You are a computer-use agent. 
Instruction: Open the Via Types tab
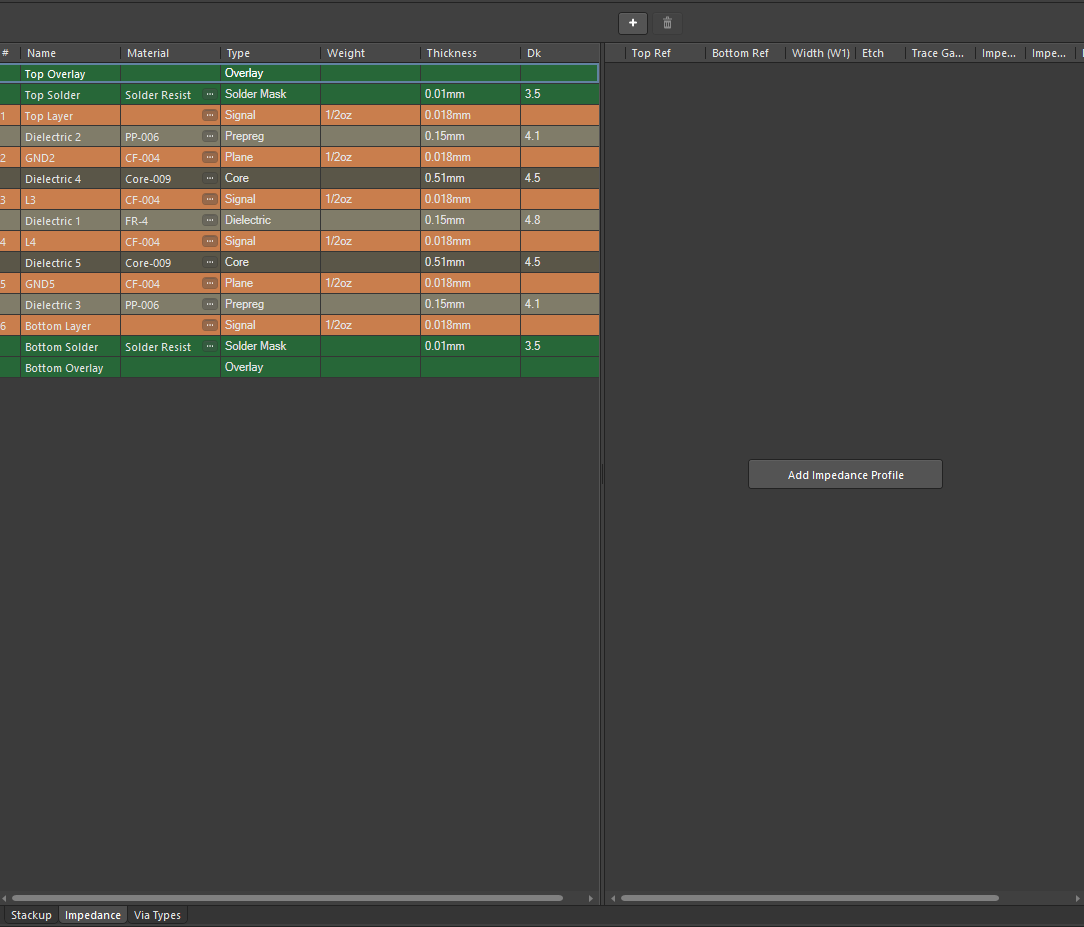[157, 915]
